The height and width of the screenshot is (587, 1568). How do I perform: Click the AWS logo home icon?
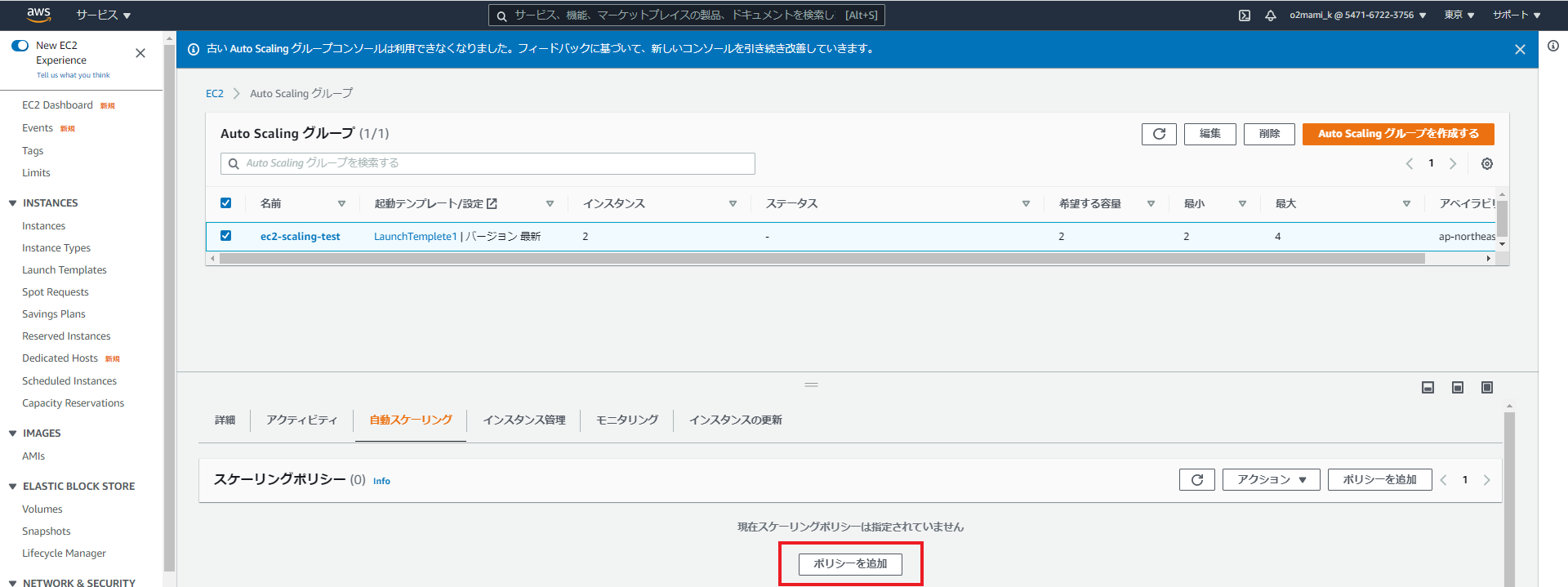pos(38,15)
